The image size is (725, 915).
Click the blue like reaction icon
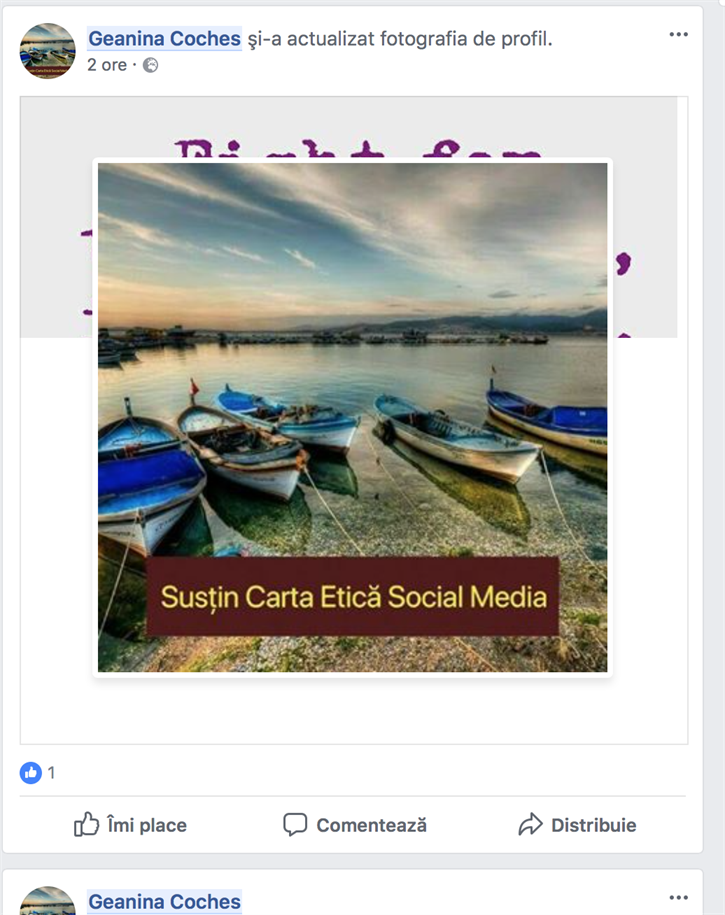(x=30, y=773)
